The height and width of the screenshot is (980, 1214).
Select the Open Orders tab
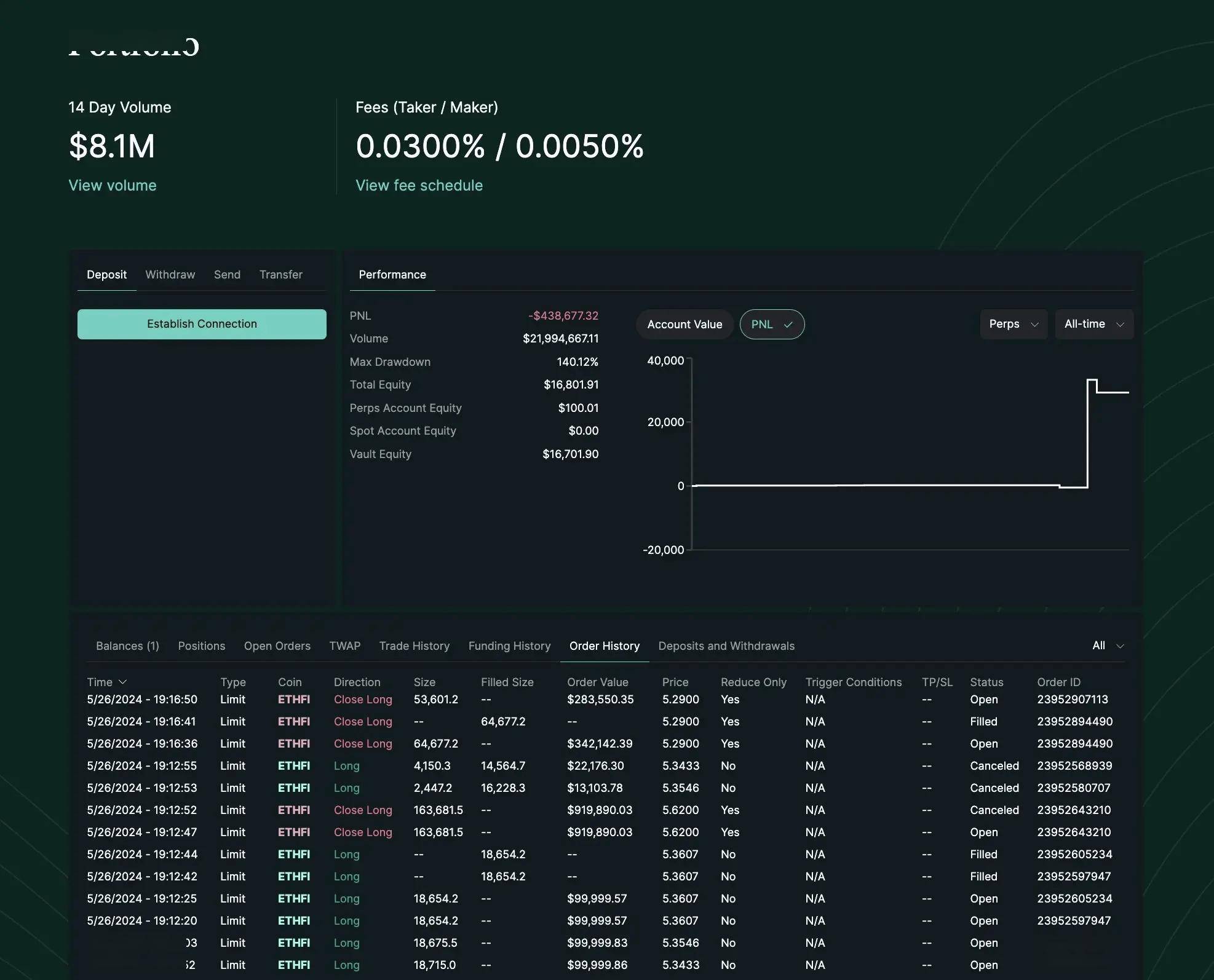pyautogui.click(x=277, y=645)
